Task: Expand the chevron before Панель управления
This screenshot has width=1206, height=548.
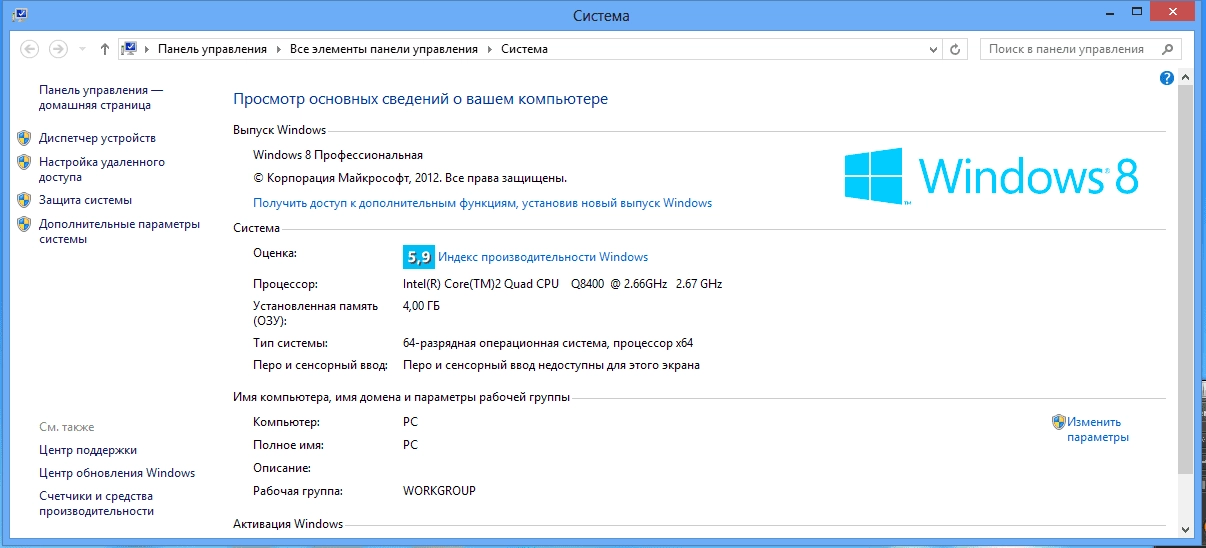Action: pyautogui.click(x=147, y=49)
